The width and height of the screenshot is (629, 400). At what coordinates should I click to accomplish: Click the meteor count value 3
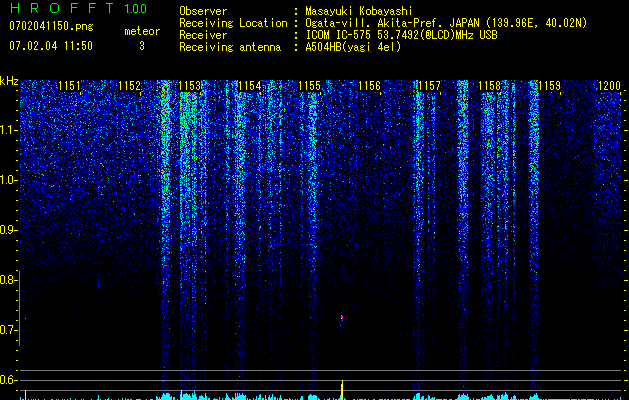(x=142, y=46)
